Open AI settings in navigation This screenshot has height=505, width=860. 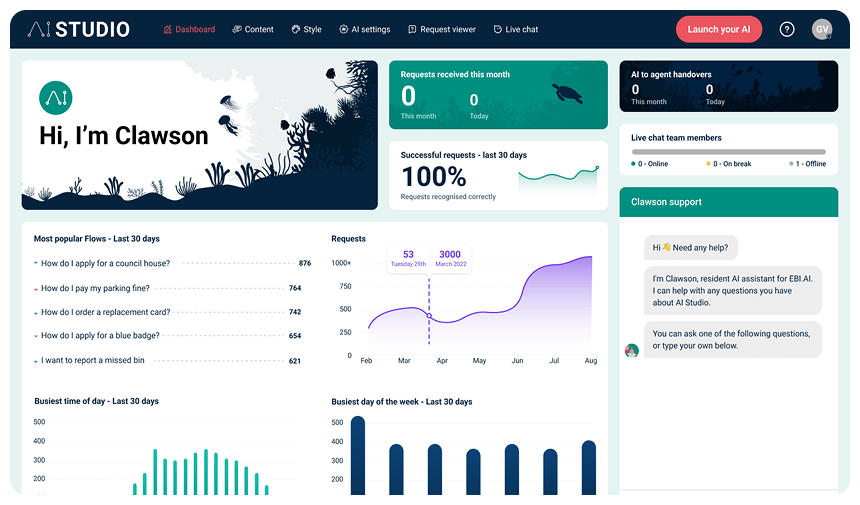[x=365, y=30]
